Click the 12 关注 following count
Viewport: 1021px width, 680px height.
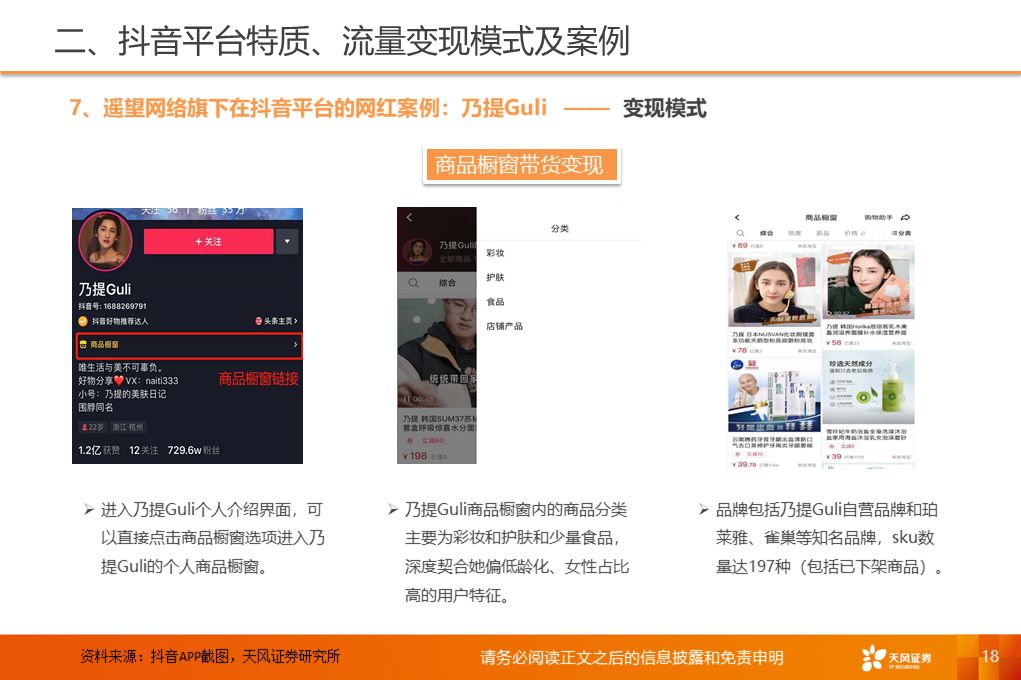(143, 450)
